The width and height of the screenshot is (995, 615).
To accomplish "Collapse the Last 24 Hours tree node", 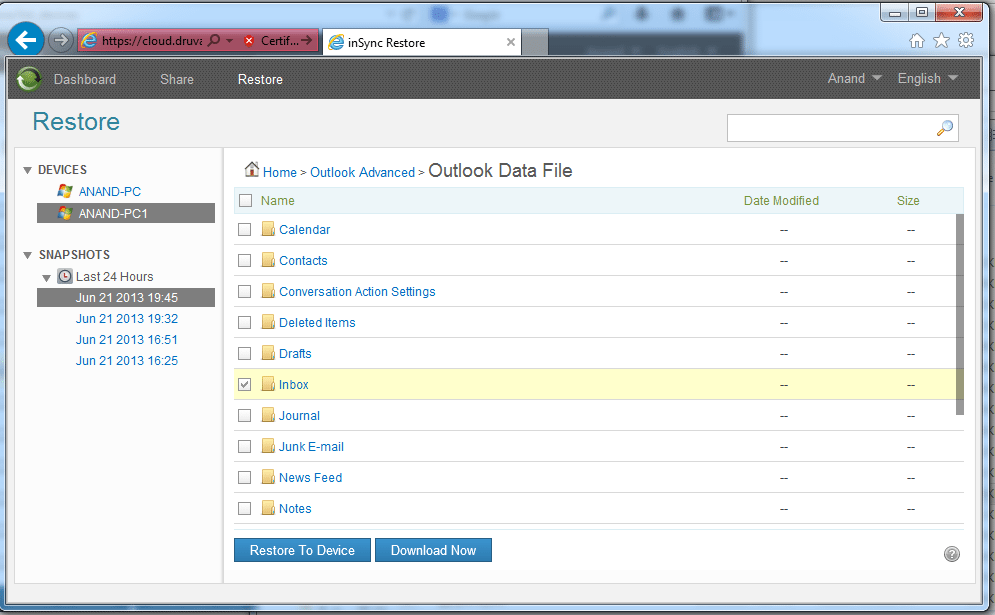I will tap(46, 277).
